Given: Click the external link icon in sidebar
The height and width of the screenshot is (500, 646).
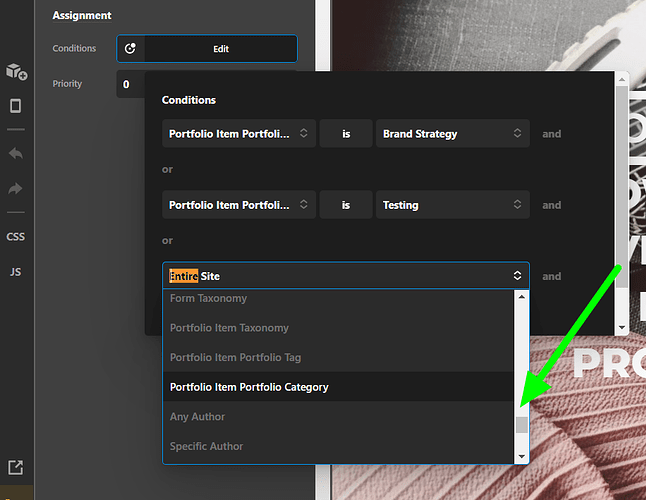Looking at the screenshot, I should (16, 467).
